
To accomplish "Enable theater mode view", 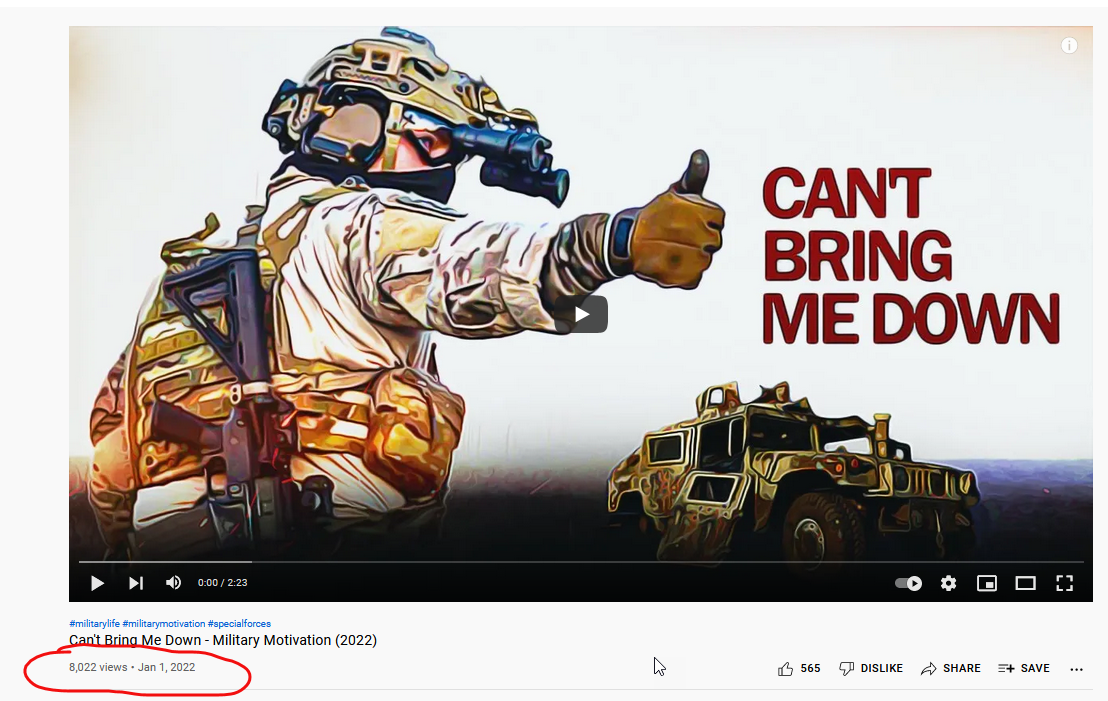I will click(1025, 583).
